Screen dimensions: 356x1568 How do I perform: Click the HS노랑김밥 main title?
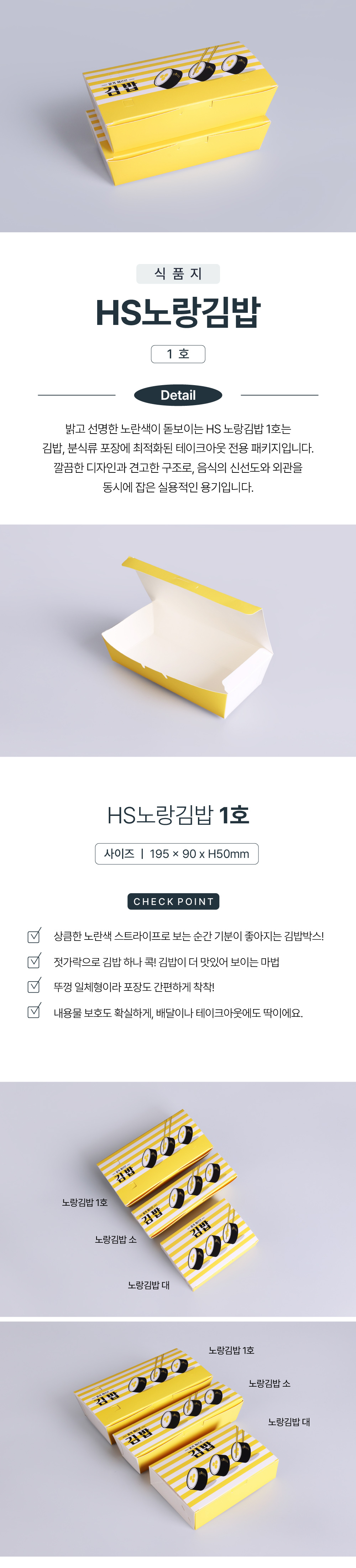pyautogui.click(x=178, y=312)
